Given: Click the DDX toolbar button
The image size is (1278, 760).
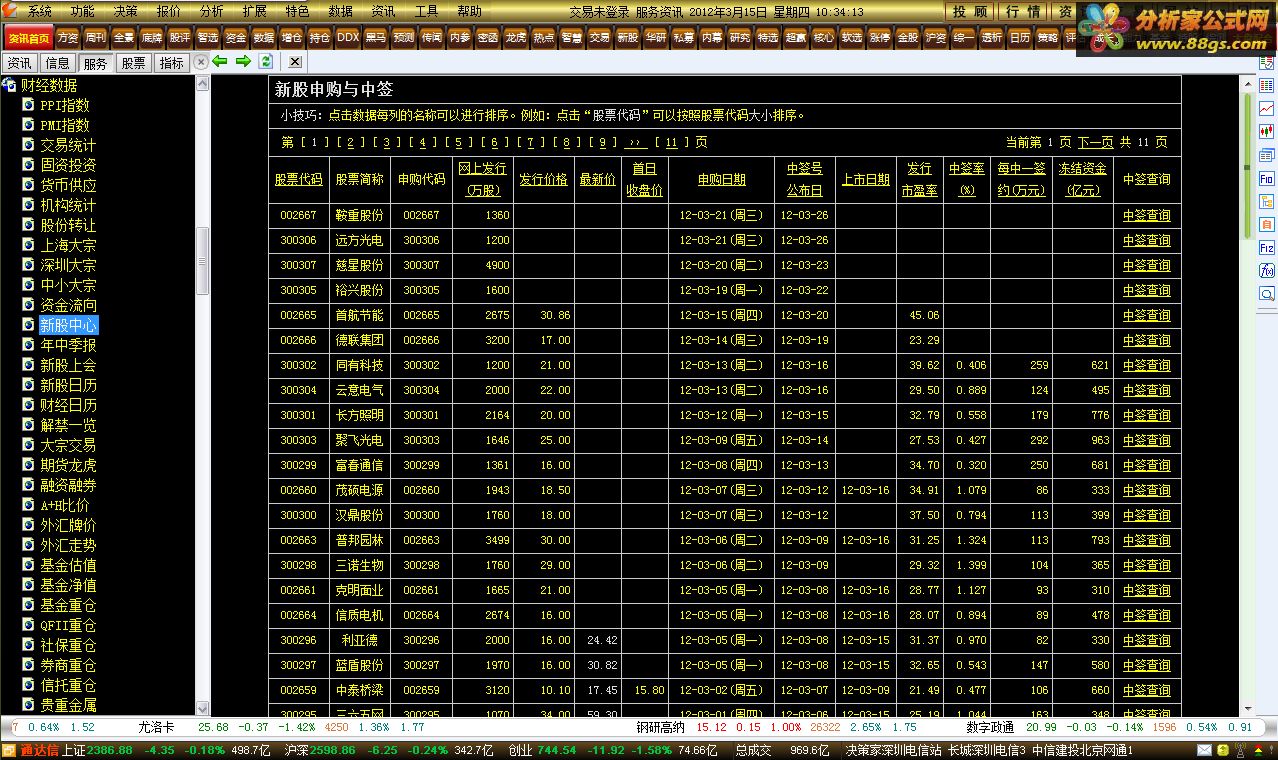Looking at the screenshot, I should (348, 37).
